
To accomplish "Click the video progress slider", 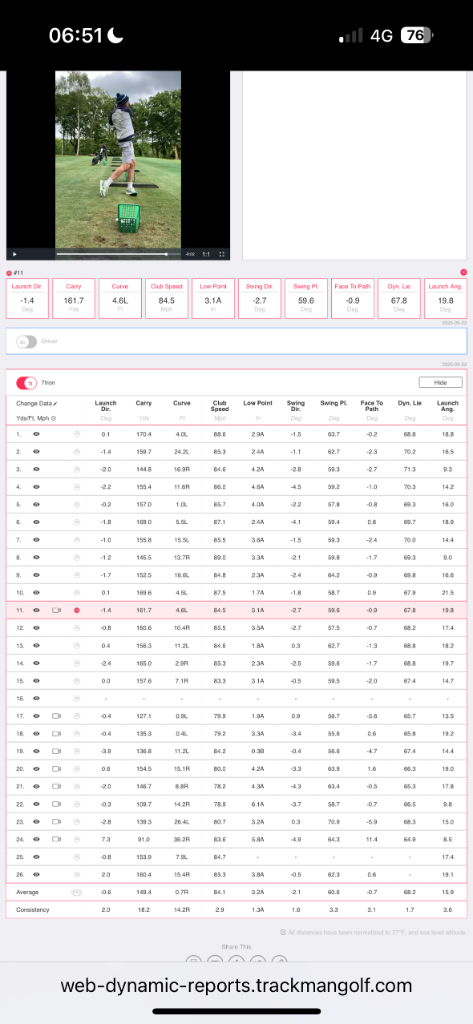I will [x=118, y=254].
